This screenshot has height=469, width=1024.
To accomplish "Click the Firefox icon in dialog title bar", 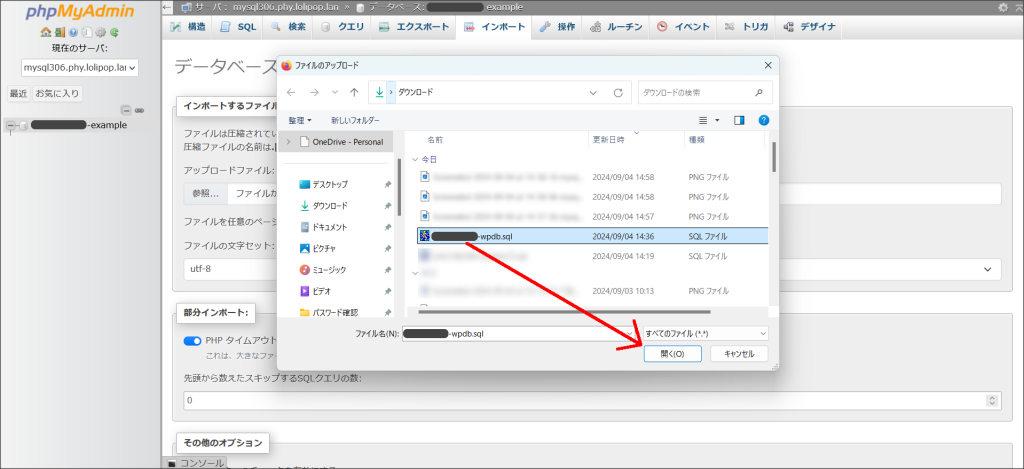I will tap(286, 65).
